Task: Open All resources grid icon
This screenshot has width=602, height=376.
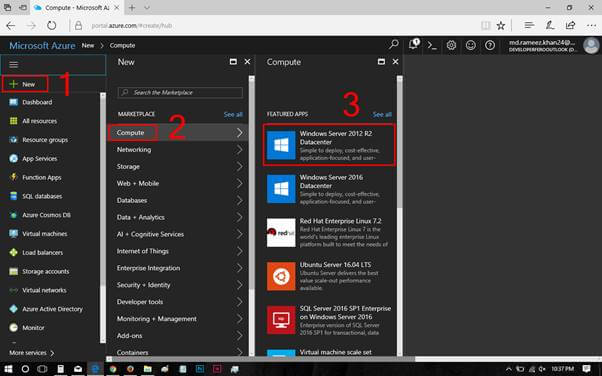Action: coord(13,121)
